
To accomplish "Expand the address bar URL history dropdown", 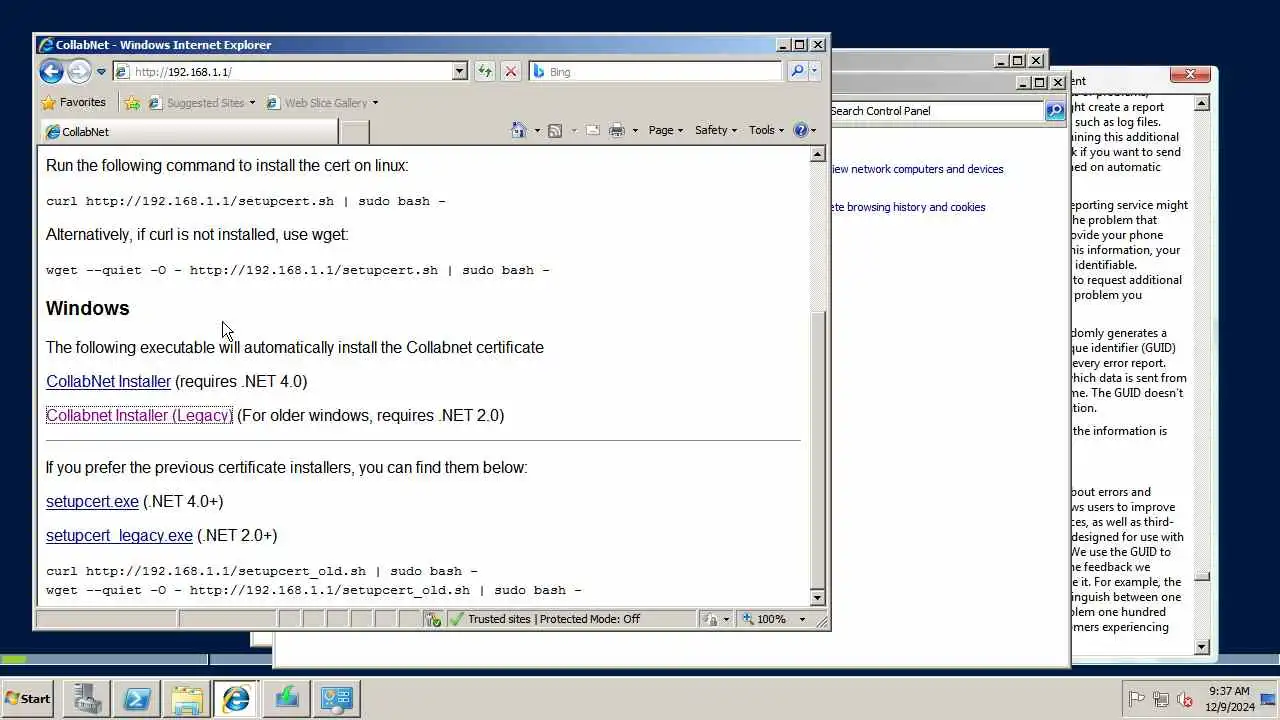I will tap(459, 72).
